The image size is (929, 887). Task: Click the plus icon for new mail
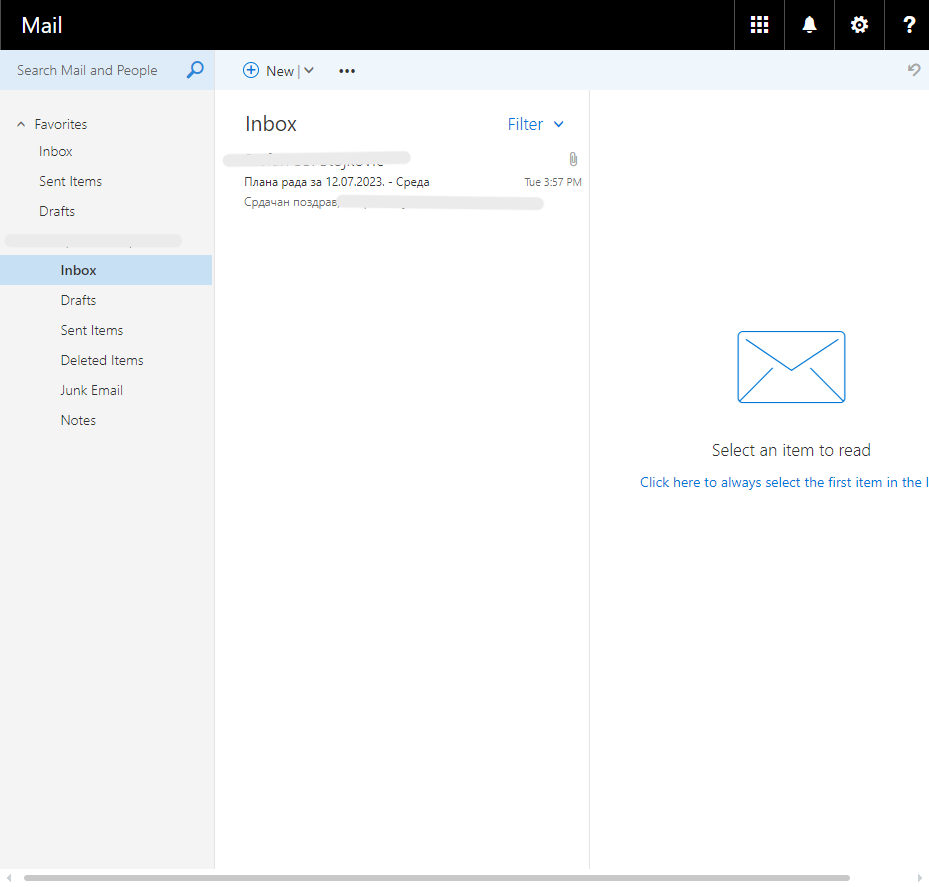tap(251, 71)
